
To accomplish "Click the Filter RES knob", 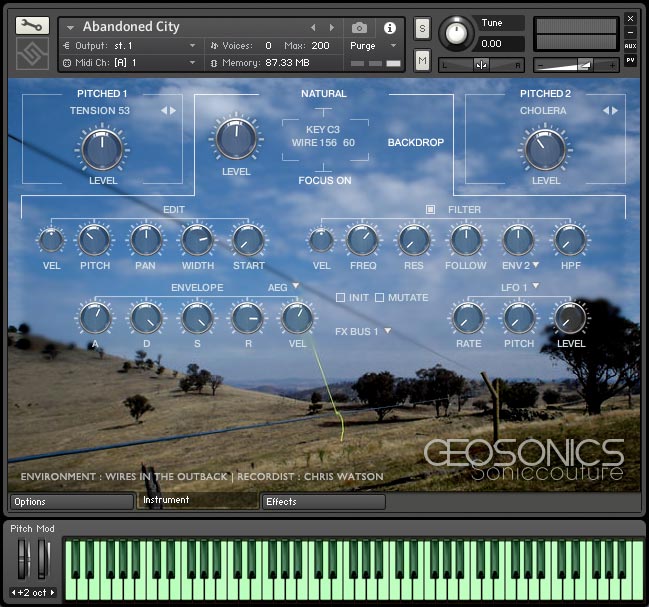I will [x=414, y=240].
